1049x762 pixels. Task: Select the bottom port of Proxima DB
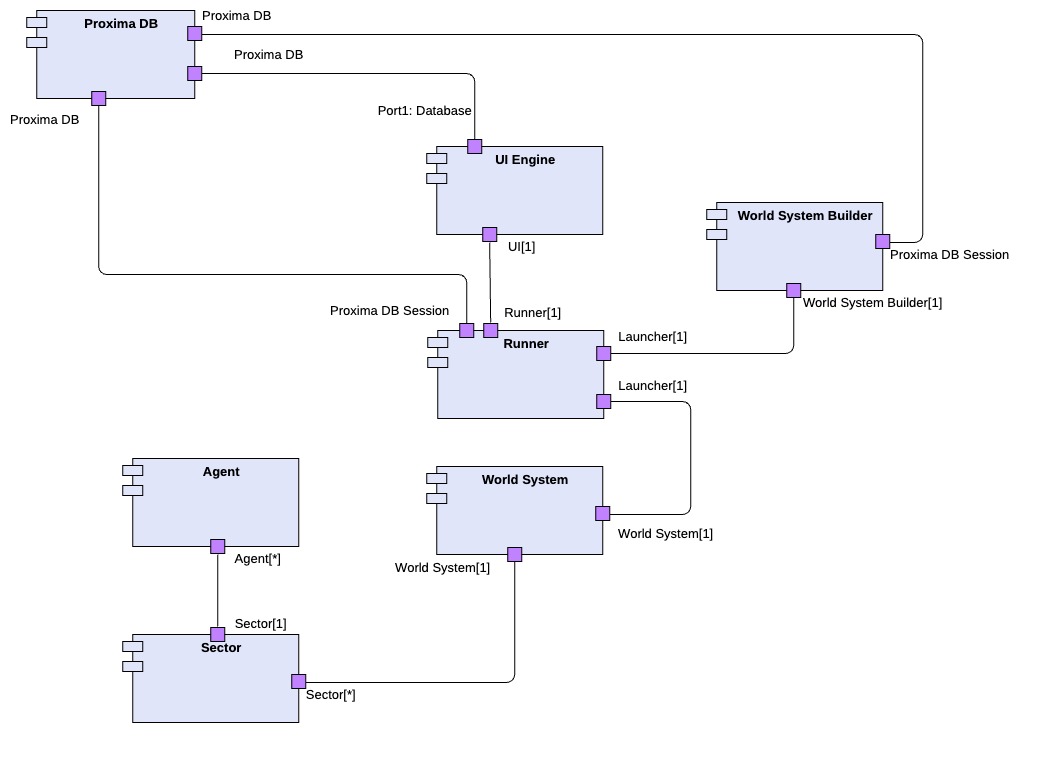pos(98,98)
